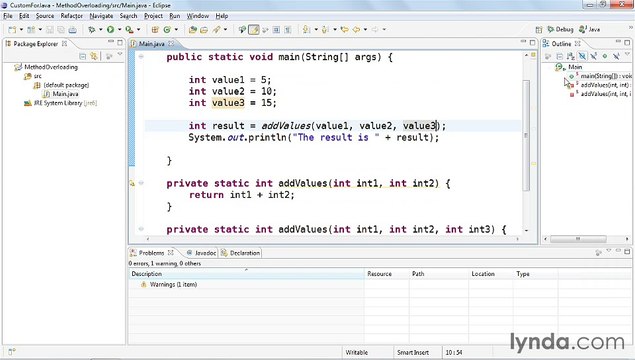635x360 pixels.
Task: Toggle Hide Local Types in Outline
Action: click(x=616, y=56)
